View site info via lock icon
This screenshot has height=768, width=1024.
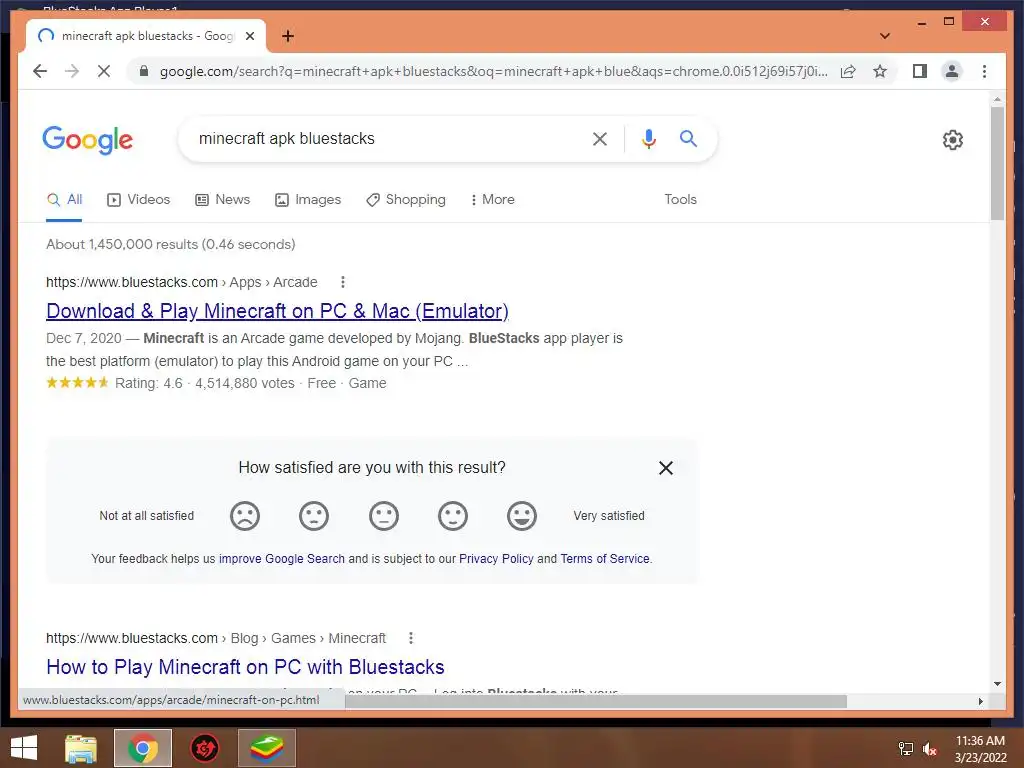pyautogui.click(x=144, y=71)
